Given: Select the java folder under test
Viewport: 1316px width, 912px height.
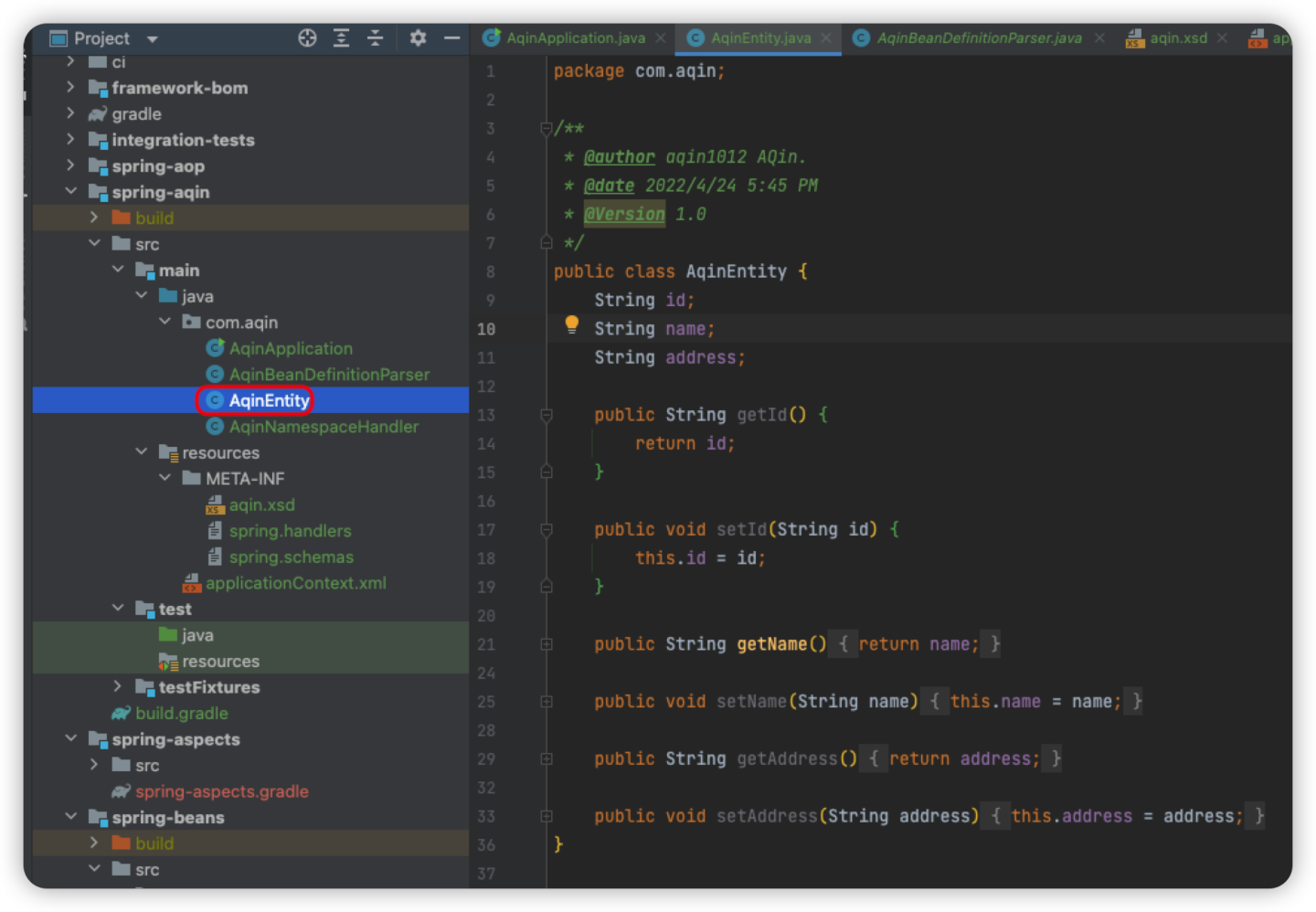Looking at the screenshot, I should [x=197, y=635].
